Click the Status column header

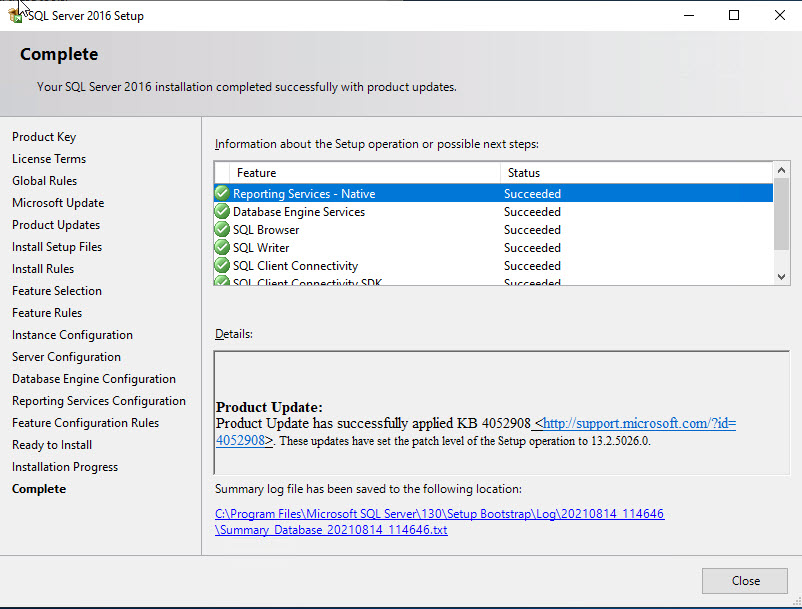(524, 172)
